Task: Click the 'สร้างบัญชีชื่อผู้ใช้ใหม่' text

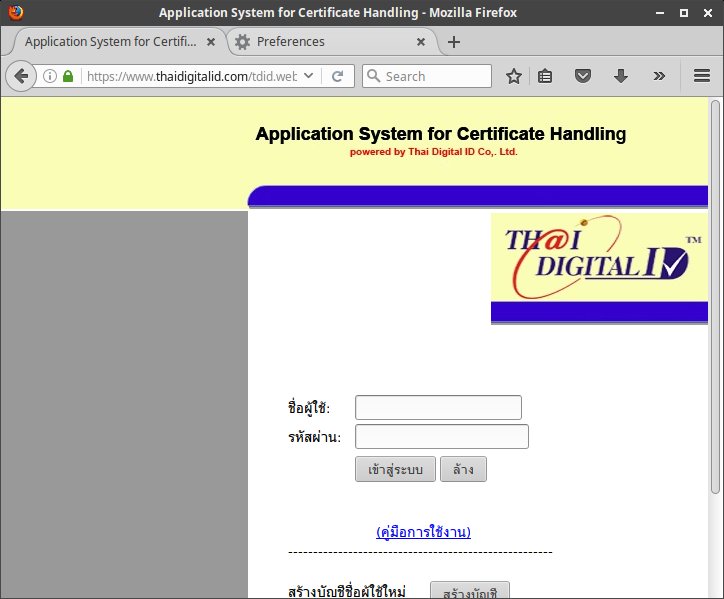Action: coord(347,591)
